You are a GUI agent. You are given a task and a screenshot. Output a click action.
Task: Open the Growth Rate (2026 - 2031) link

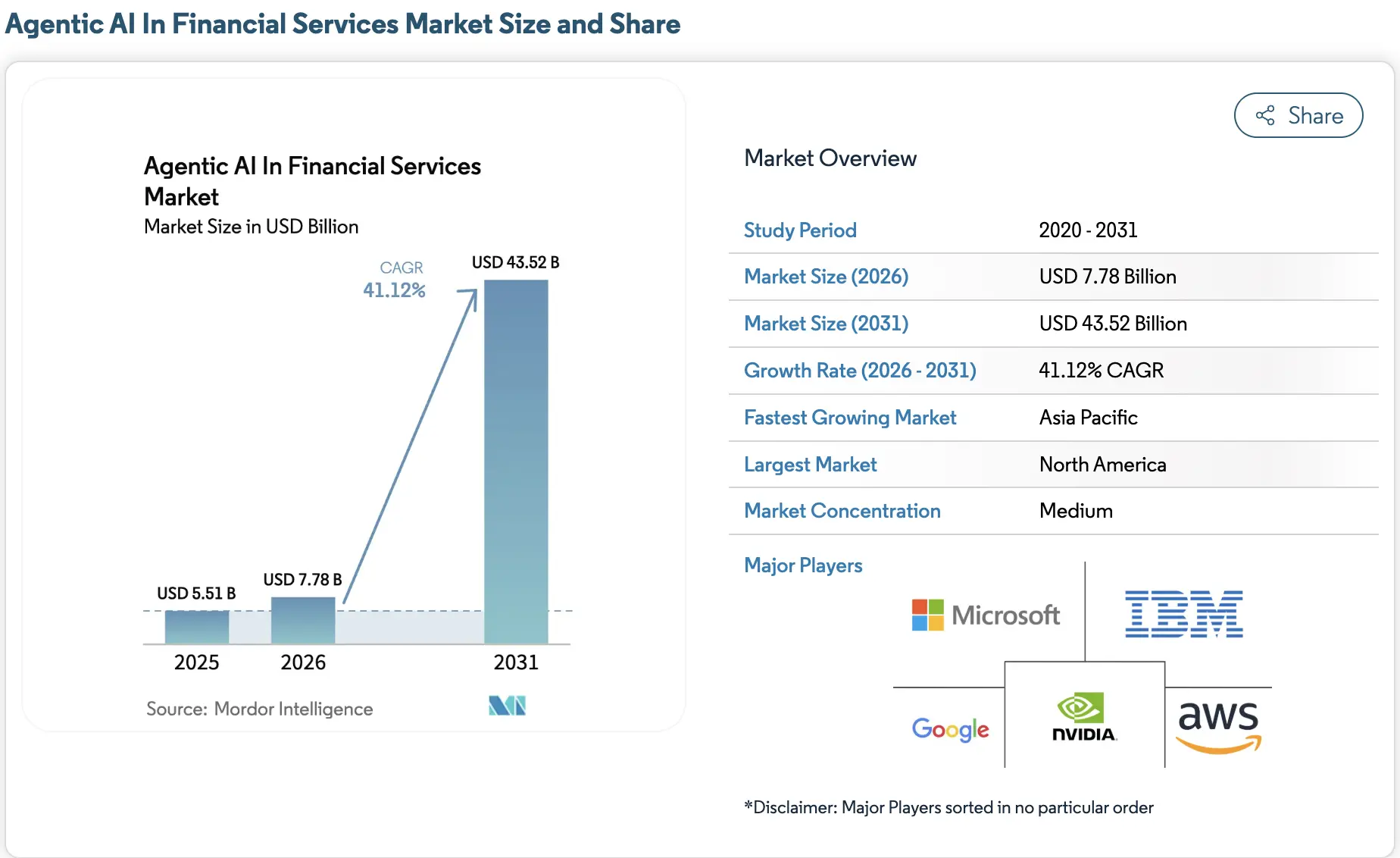(860, 371)
